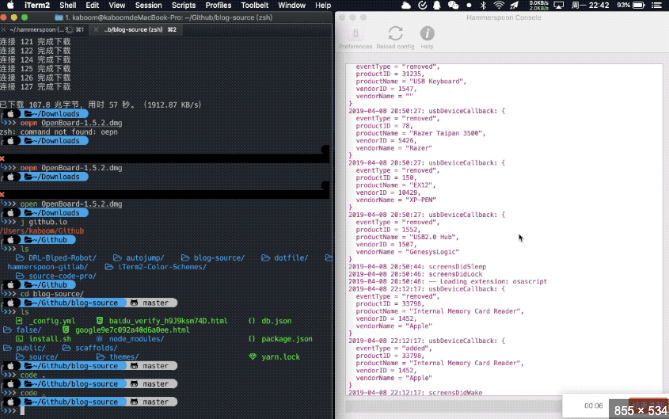Image resolution: width=669 pixels, height=419 pixels.
Task: Click '_config.yml' in the ls output
Action: pos(52,321)
